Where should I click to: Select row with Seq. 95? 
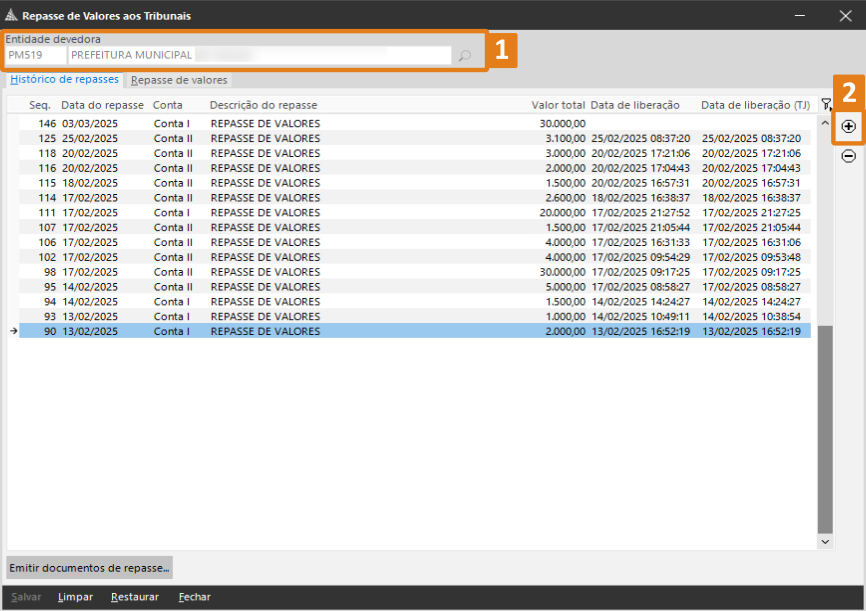click(x=415, y=287)
